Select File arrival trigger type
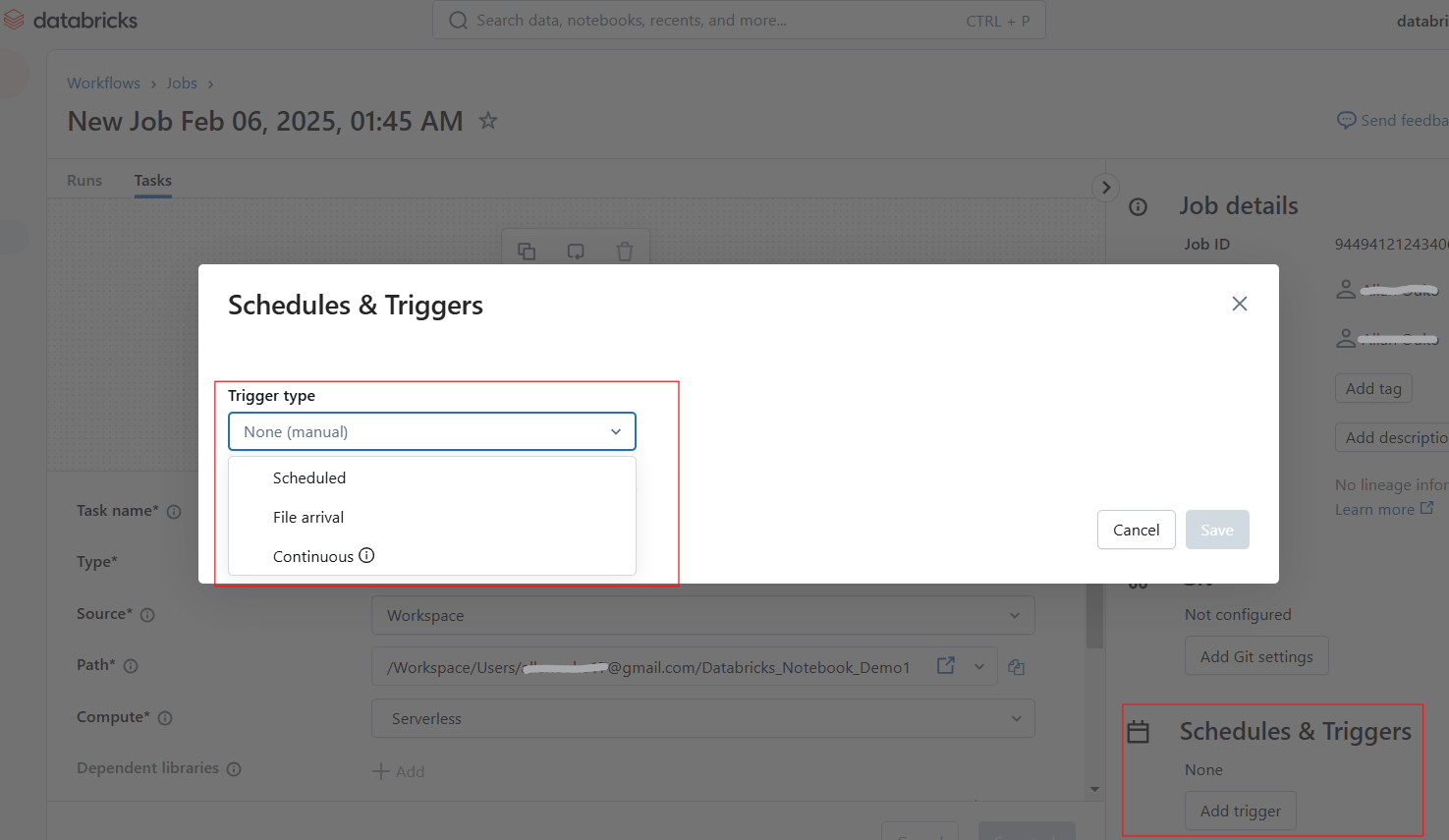The width and height of the screenshot is (1449, 840). click(x=432, y=517)
